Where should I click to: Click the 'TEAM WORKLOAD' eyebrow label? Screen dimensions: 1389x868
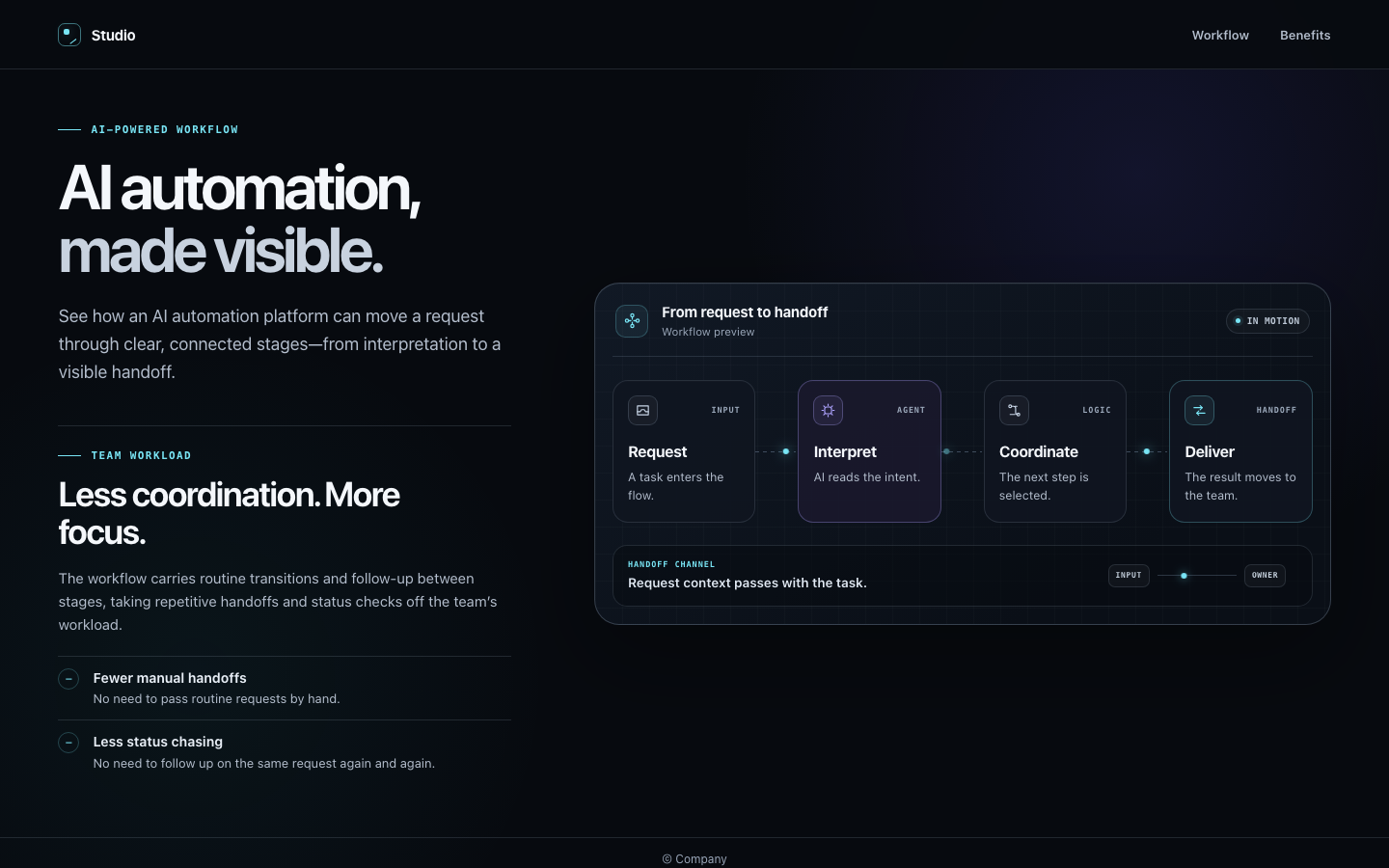tap(141, 455)
